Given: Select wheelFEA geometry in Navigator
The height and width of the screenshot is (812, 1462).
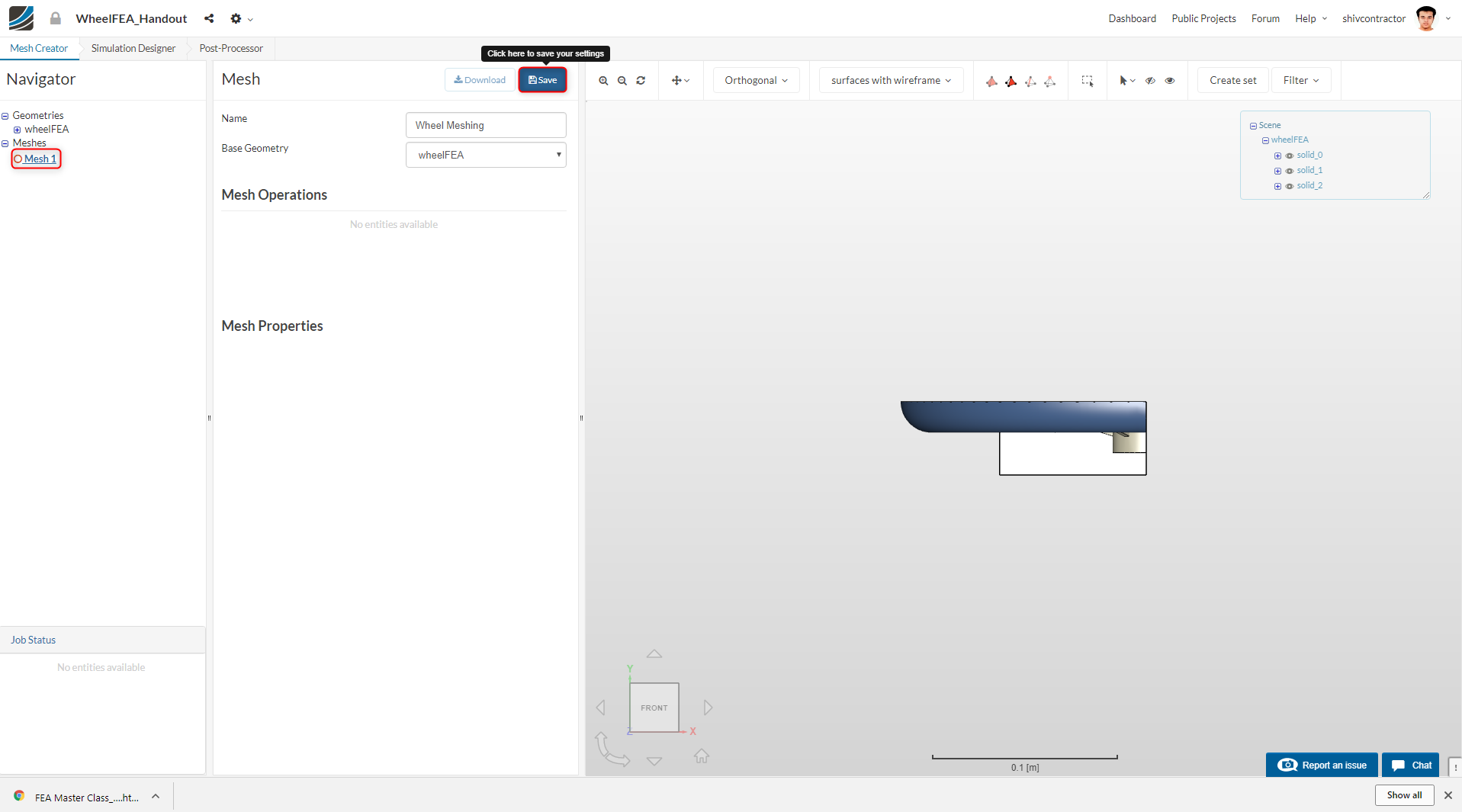Looking at the screenshot, I should pos(47,130).
